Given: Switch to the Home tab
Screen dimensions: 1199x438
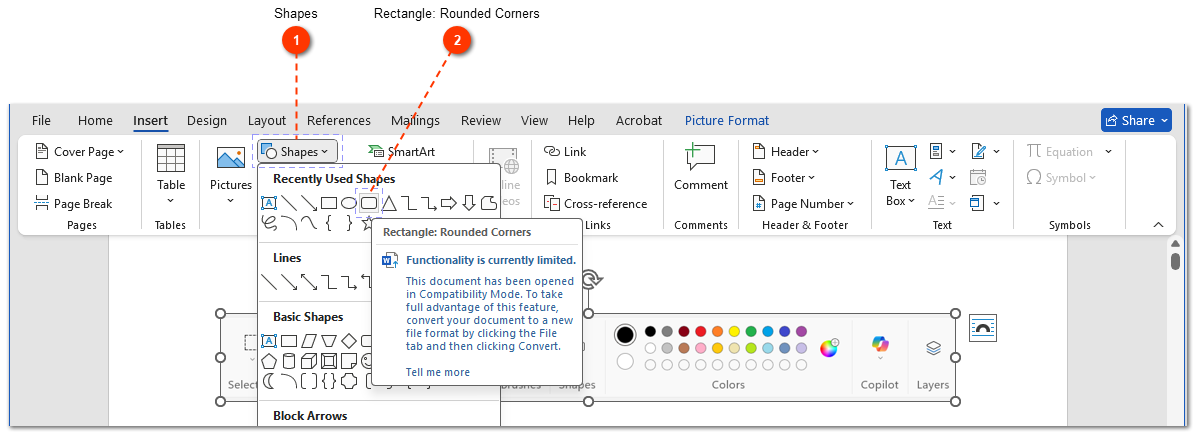Looking at the screenshot, I should [95, 120].
